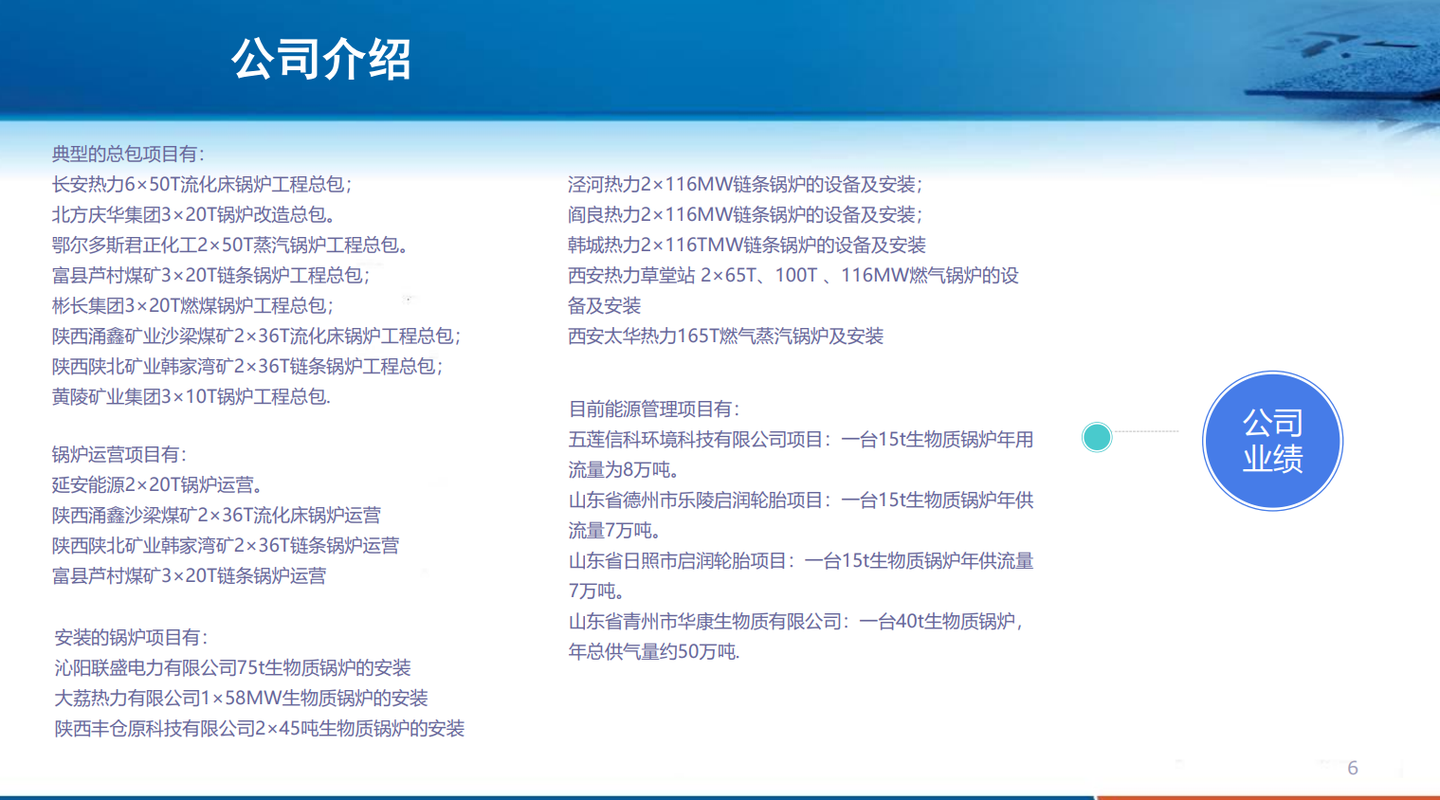
Task: Click line 西安太华热力165T燃气蒸汽锅炉及安装
Action: tap(726, 337)
